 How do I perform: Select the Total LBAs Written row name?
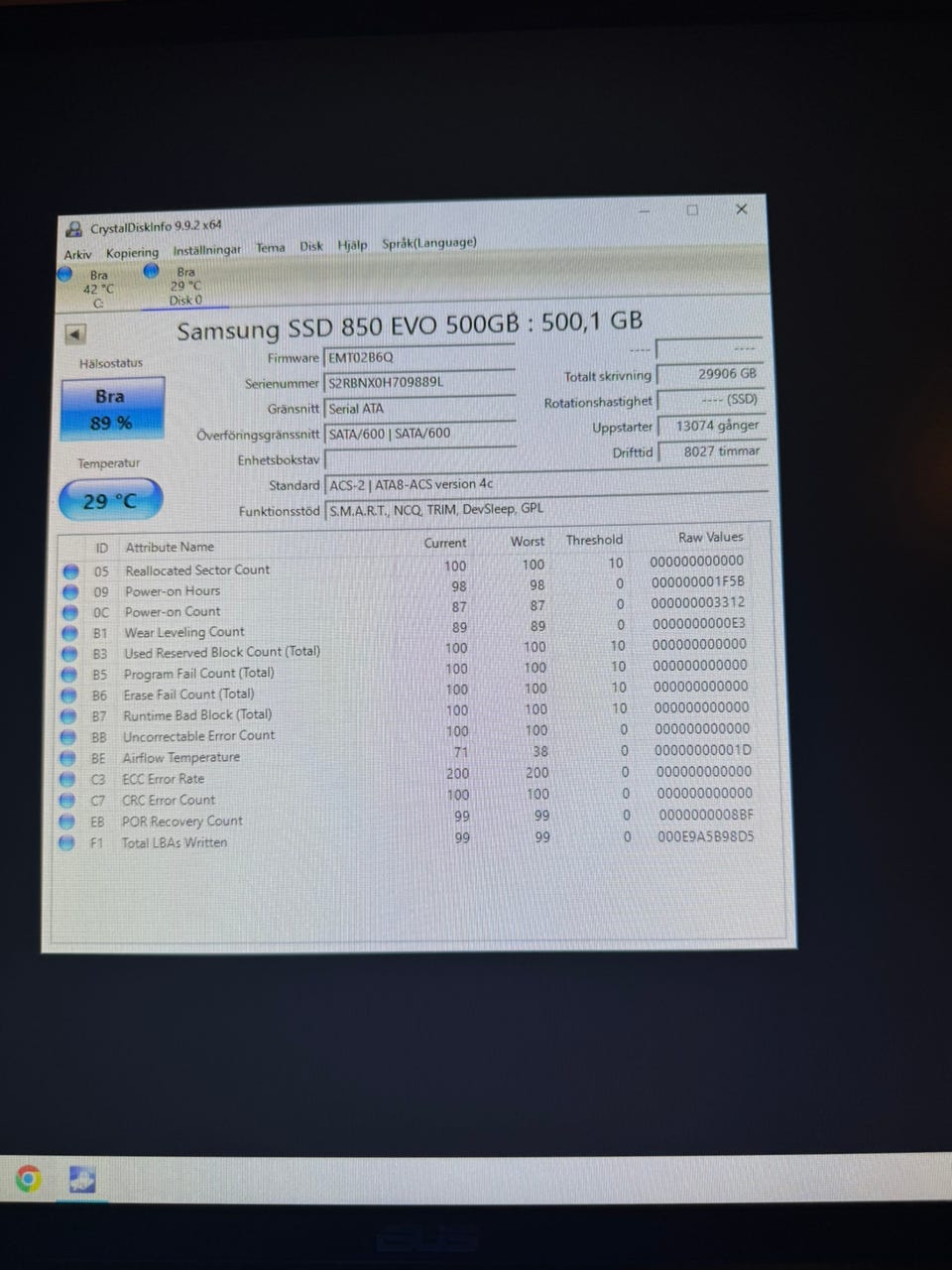tap(175, 842)
